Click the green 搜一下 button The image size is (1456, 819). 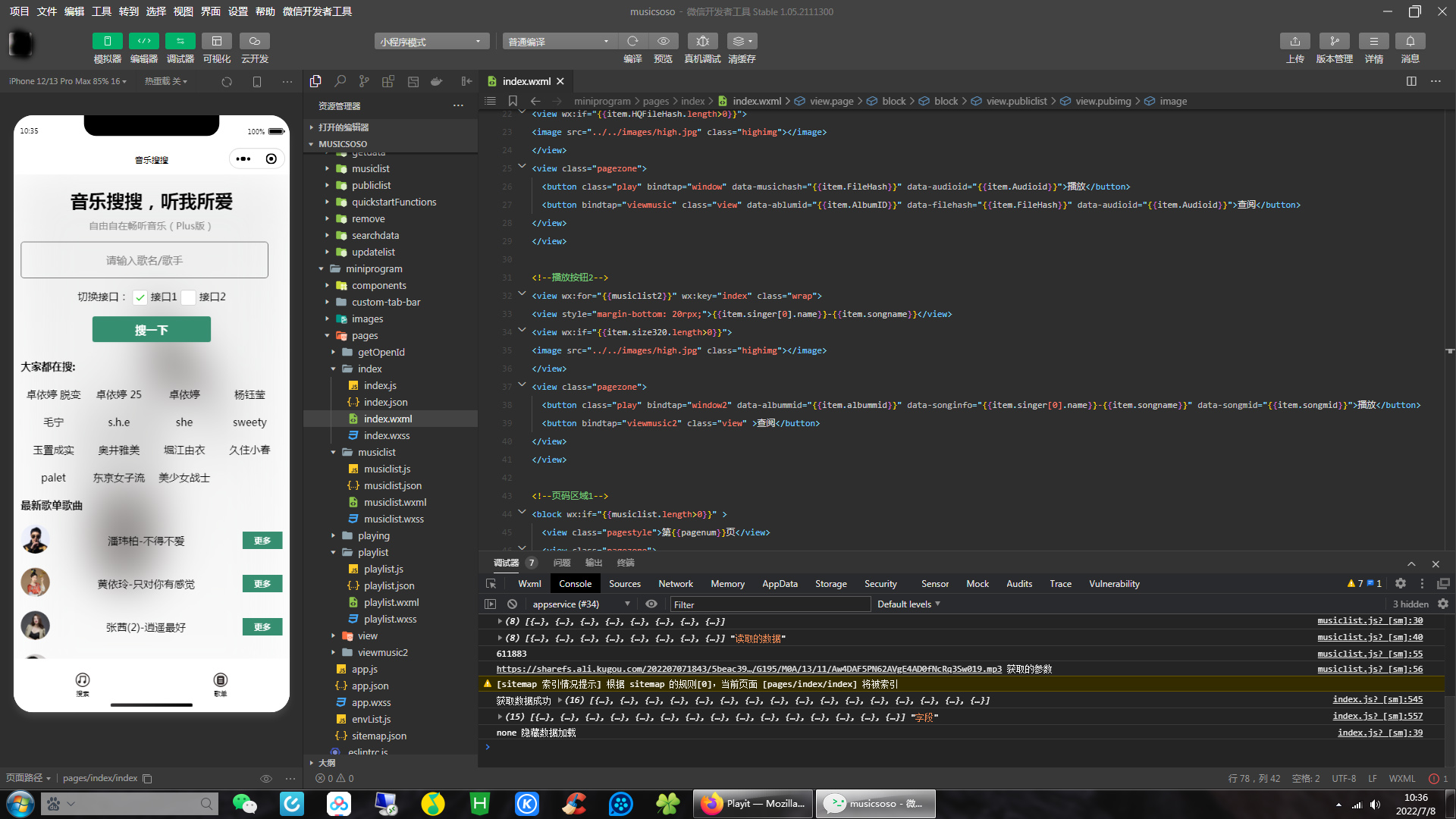(152, 330)
